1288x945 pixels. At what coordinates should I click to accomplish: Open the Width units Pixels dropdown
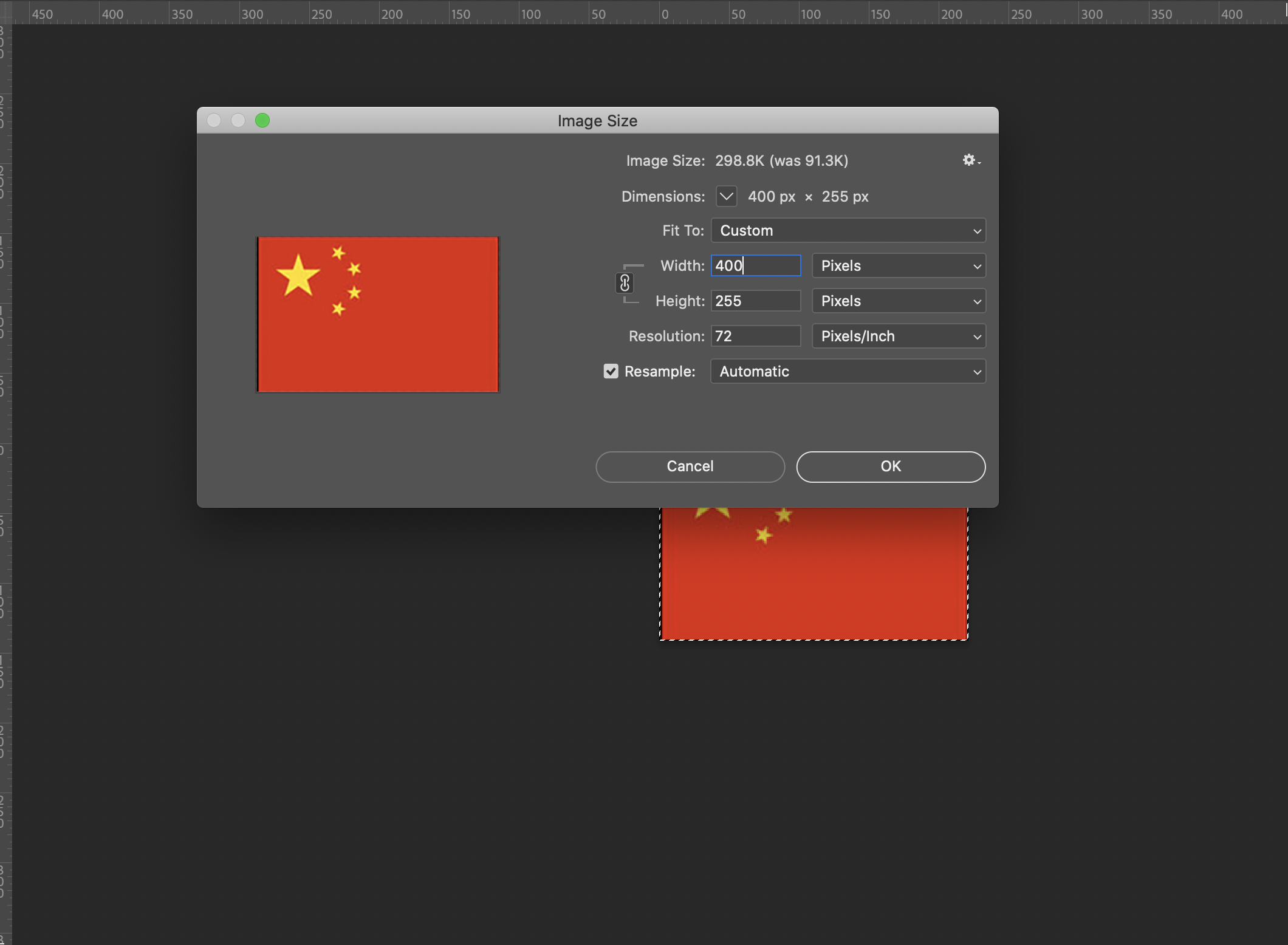point(899,266)
